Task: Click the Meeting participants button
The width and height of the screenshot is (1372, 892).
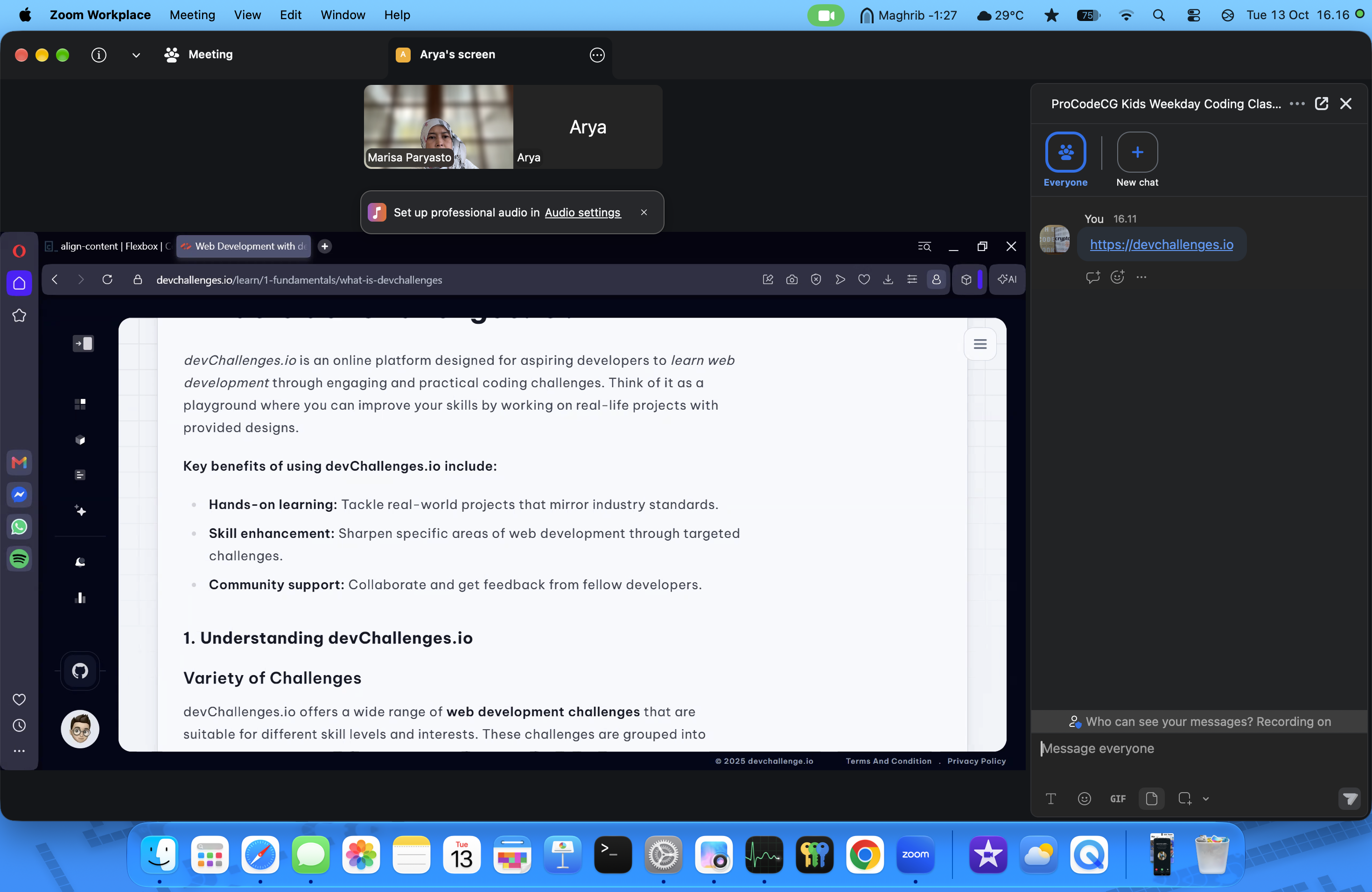Action: [198, 55]
